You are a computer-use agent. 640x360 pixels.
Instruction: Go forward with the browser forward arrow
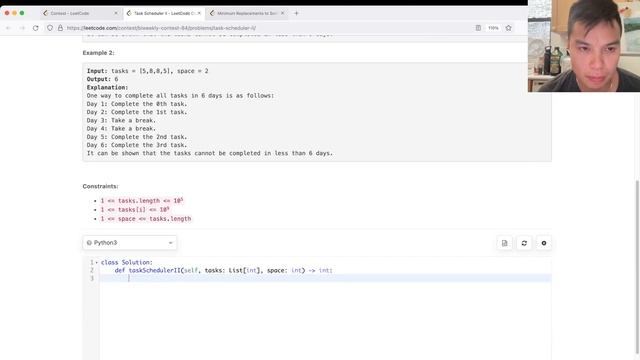coord(22,28)
